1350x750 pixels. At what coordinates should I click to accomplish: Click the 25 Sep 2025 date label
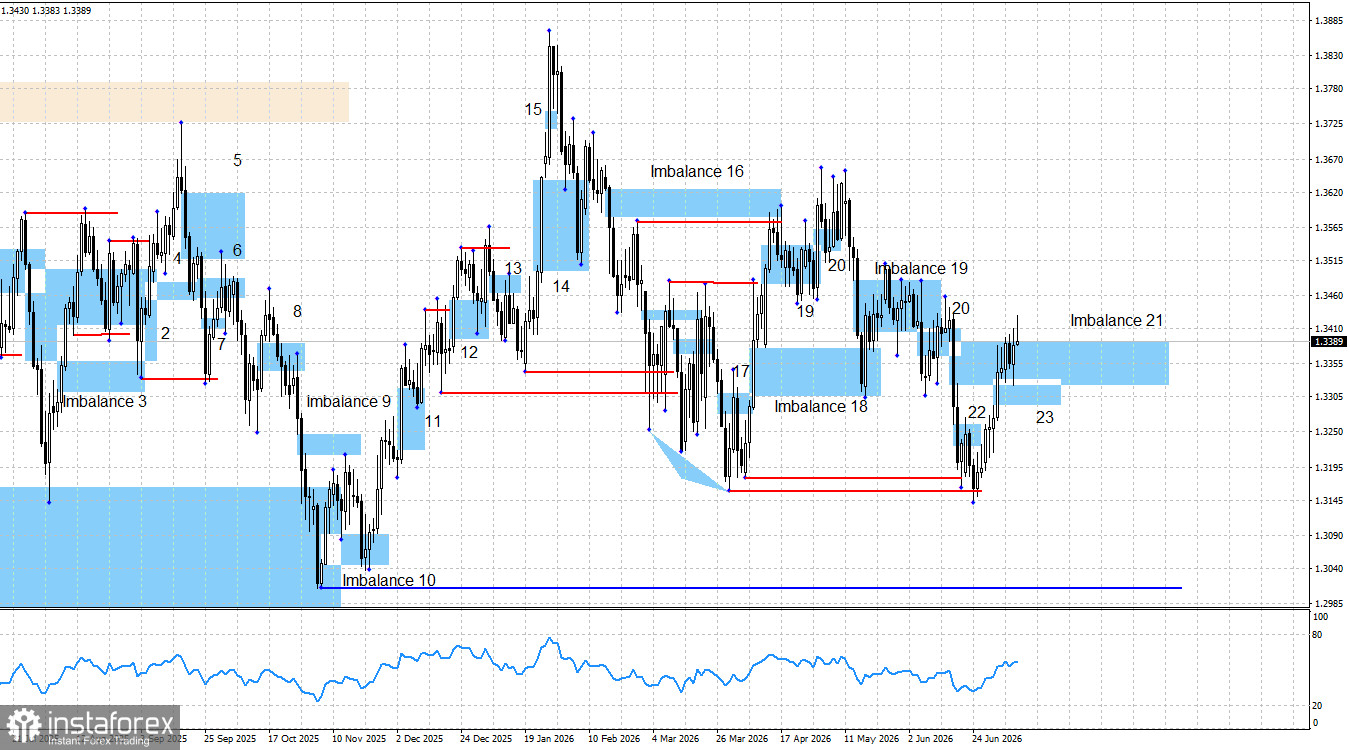point(229,739)
